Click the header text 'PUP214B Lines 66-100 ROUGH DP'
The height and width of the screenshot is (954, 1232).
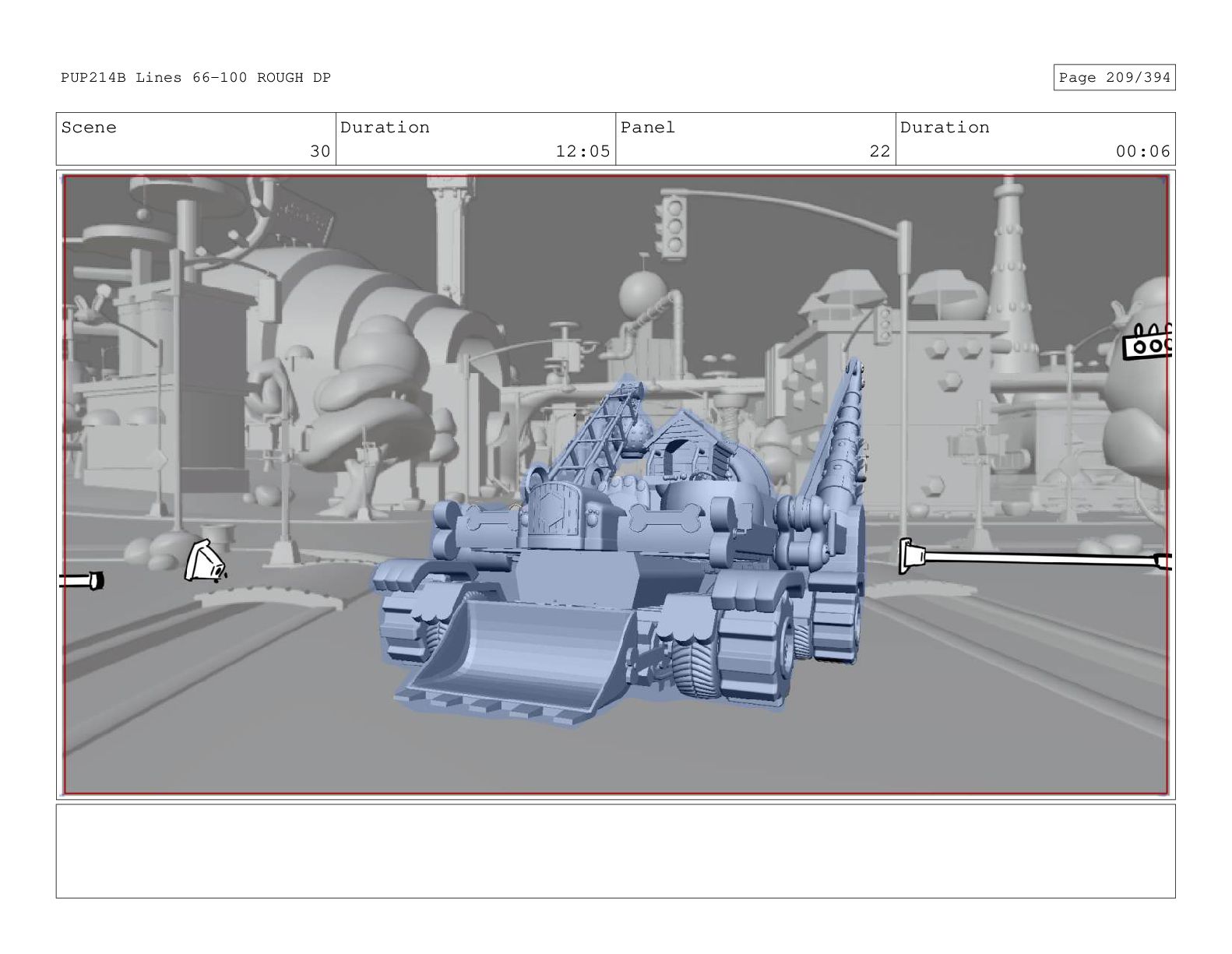click(x=195, y=77)
